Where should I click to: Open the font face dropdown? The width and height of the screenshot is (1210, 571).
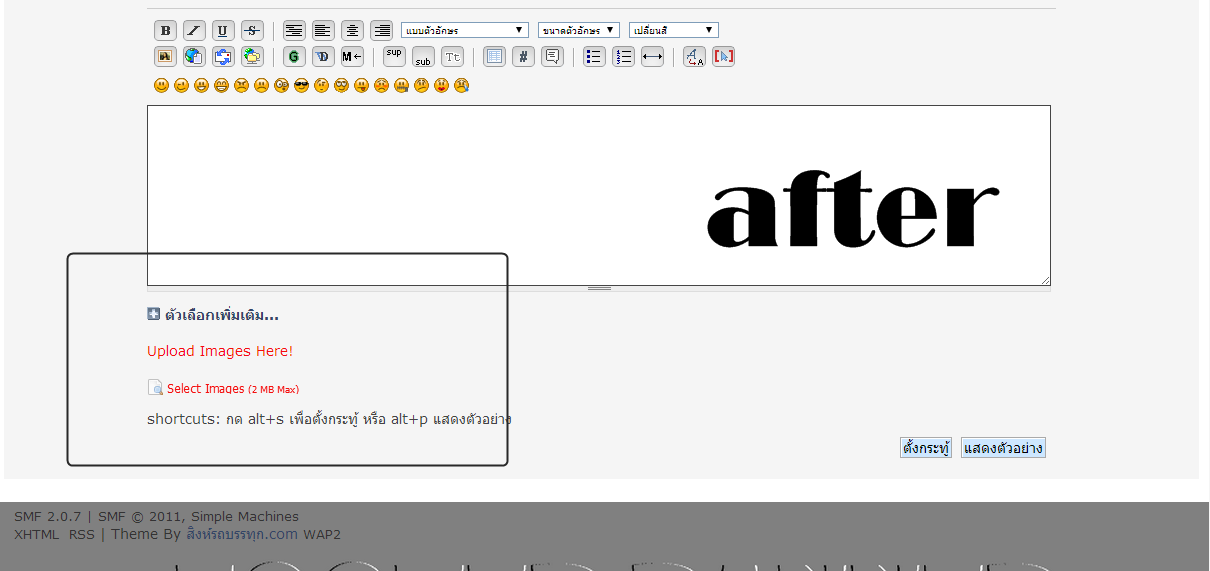pos(465,30)
